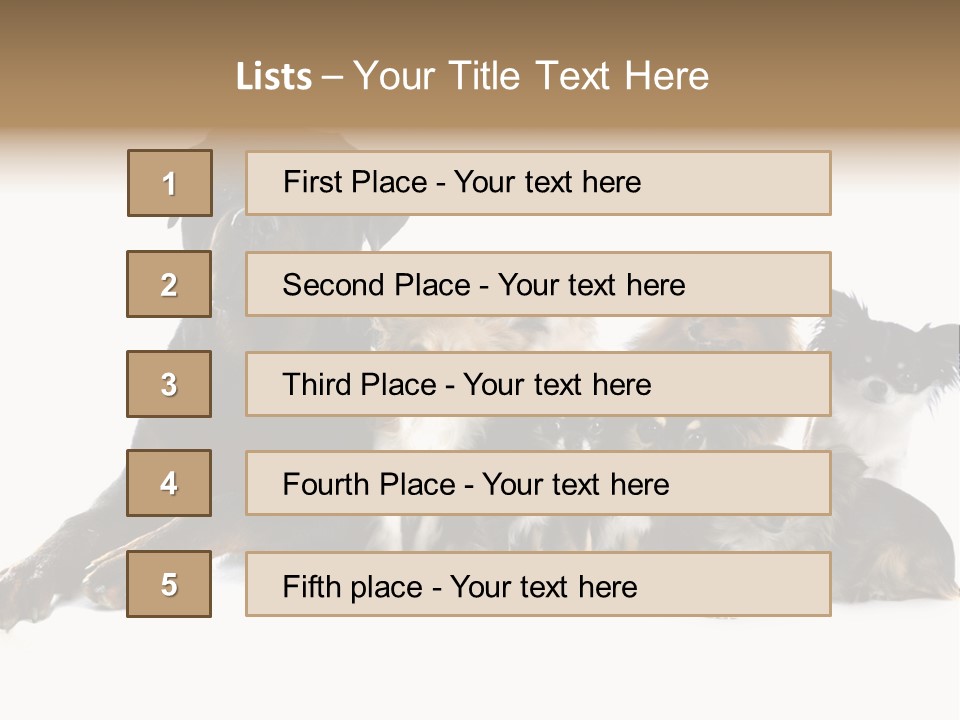Click the word "Second" in the list
The image size is (960, 720).
click(334, 285)
